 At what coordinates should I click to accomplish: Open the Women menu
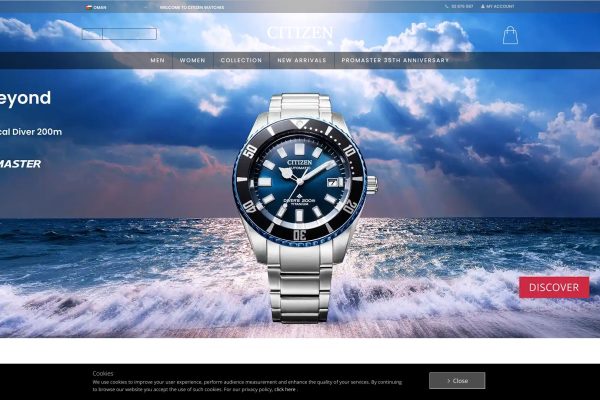coord(192,60)
